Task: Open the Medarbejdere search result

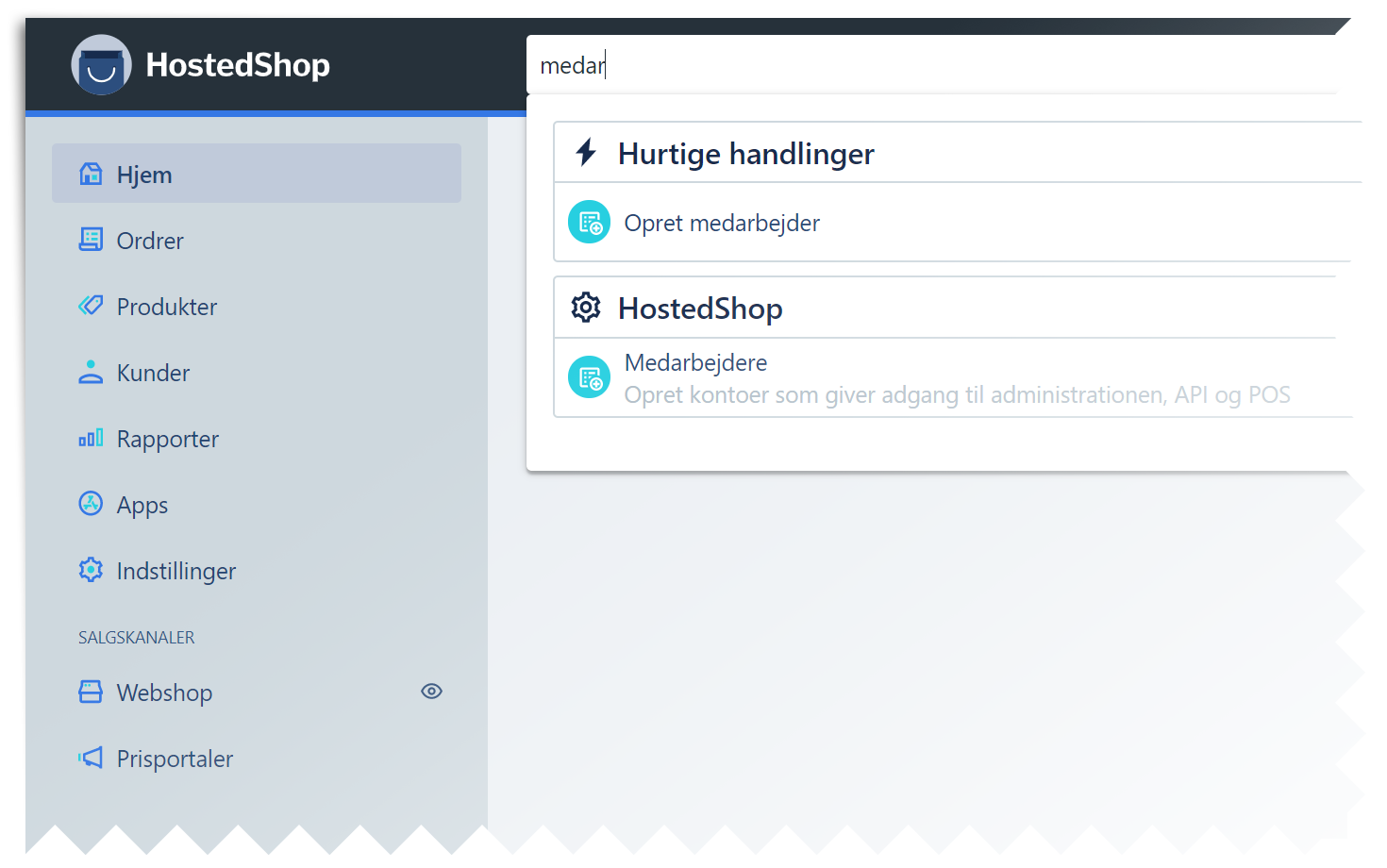Action: click(696, 363)
